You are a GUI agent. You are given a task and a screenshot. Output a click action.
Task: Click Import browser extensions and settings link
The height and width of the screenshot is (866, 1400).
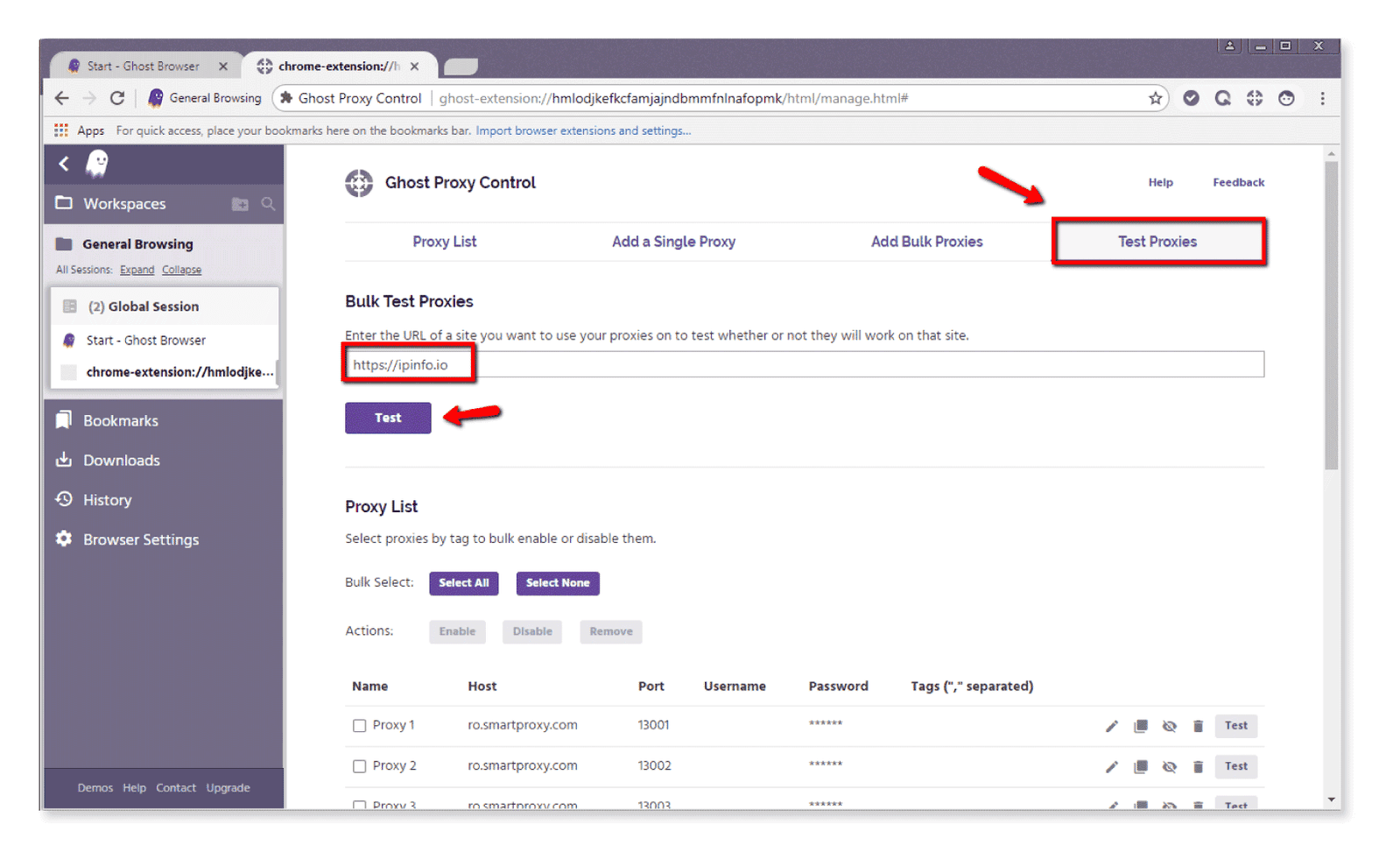click(x=583, y=130)
